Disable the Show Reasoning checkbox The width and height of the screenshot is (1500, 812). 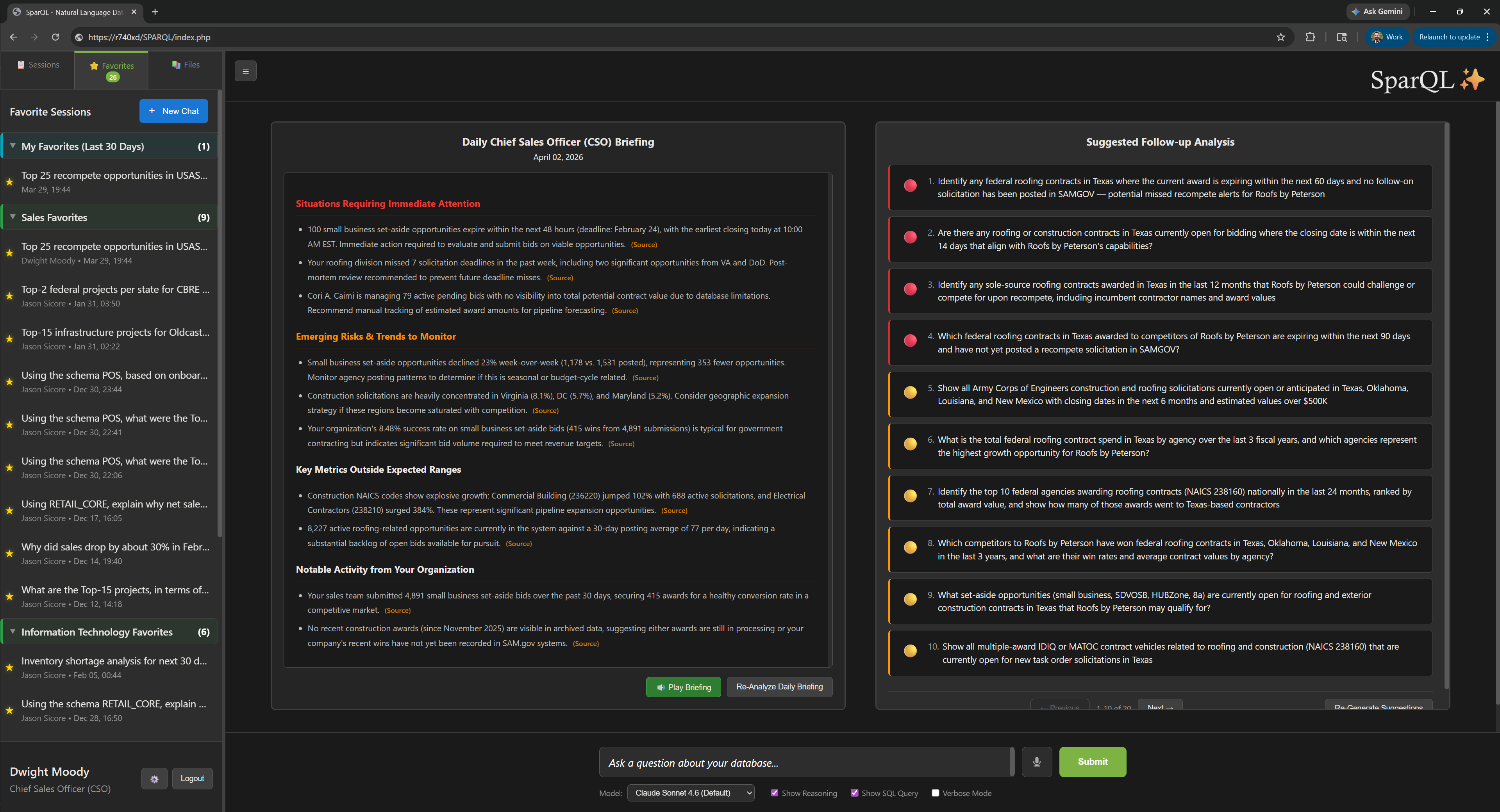(x=775, y=793)
